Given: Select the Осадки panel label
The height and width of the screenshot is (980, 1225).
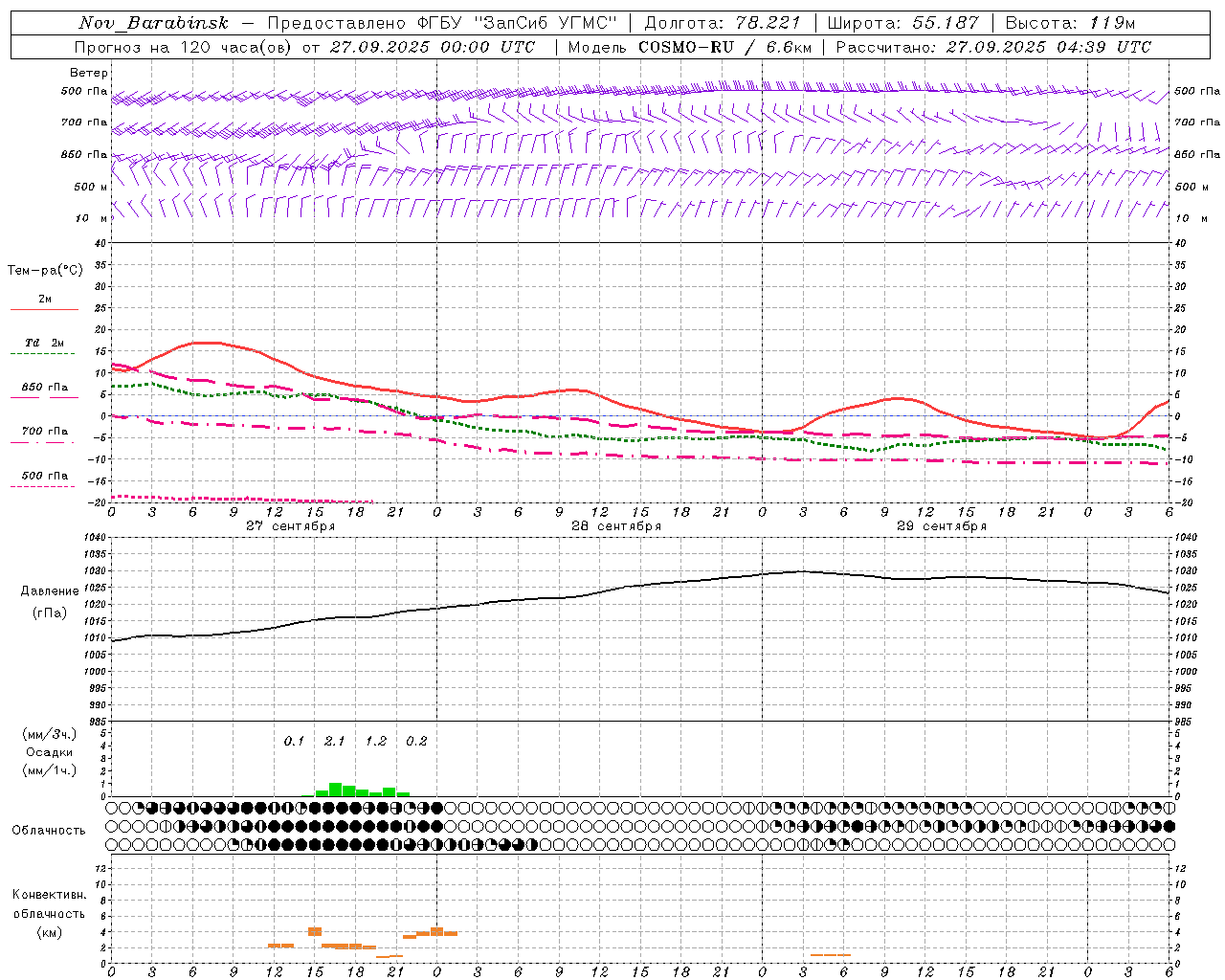Looking at the screenshot, I should (49, 752).
